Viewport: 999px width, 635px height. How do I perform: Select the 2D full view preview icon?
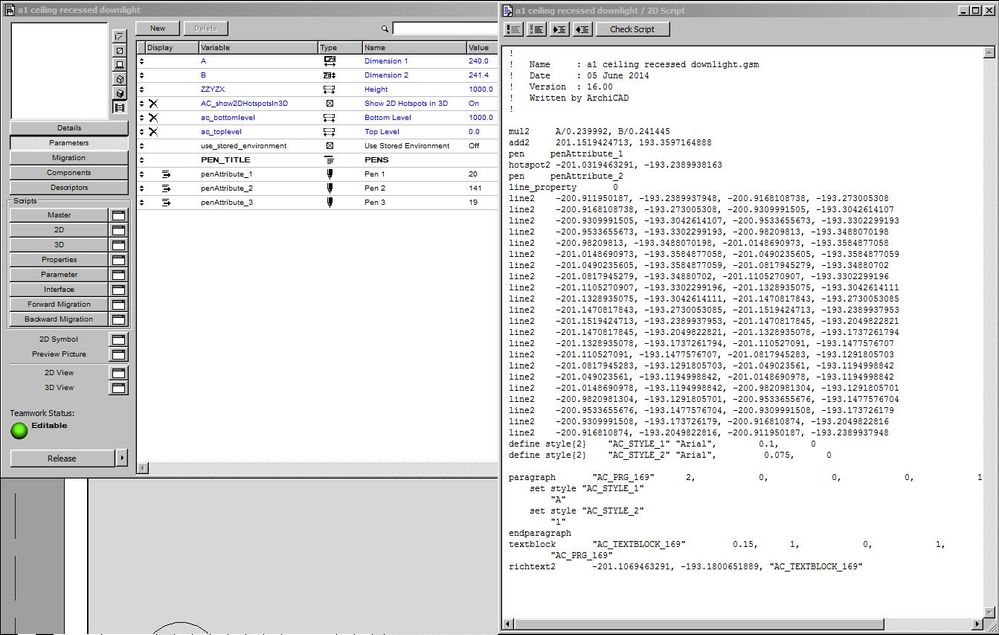tap(119, 50)
